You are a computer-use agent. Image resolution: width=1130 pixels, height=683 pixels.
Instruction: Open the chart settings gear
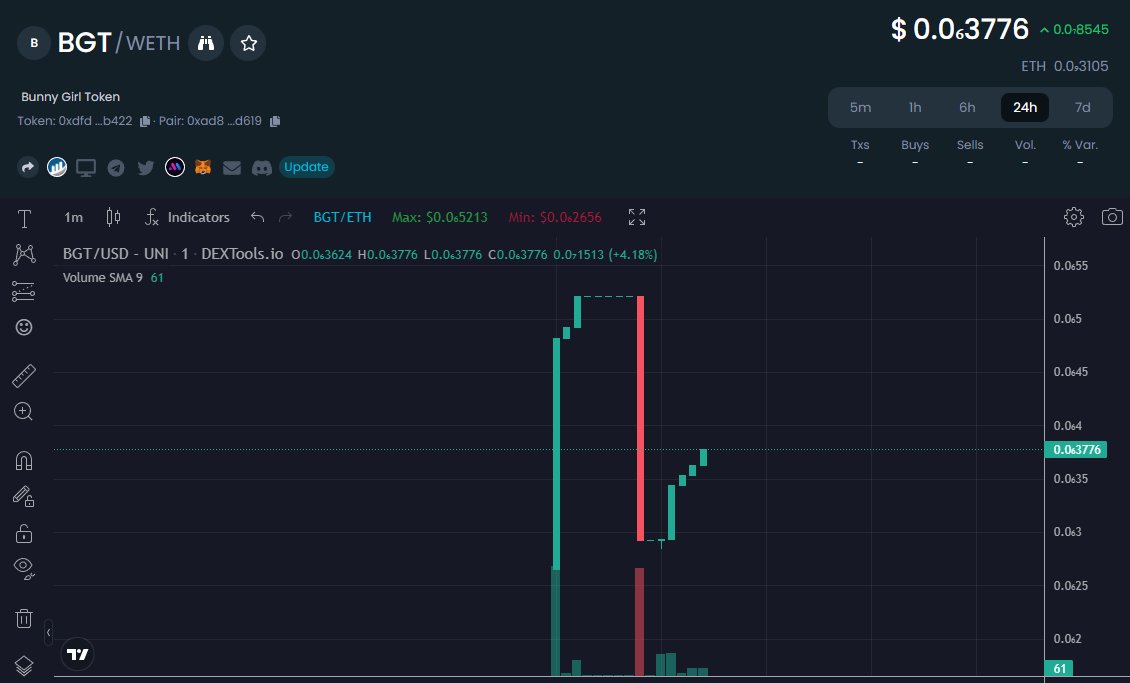pos(1073,217)
